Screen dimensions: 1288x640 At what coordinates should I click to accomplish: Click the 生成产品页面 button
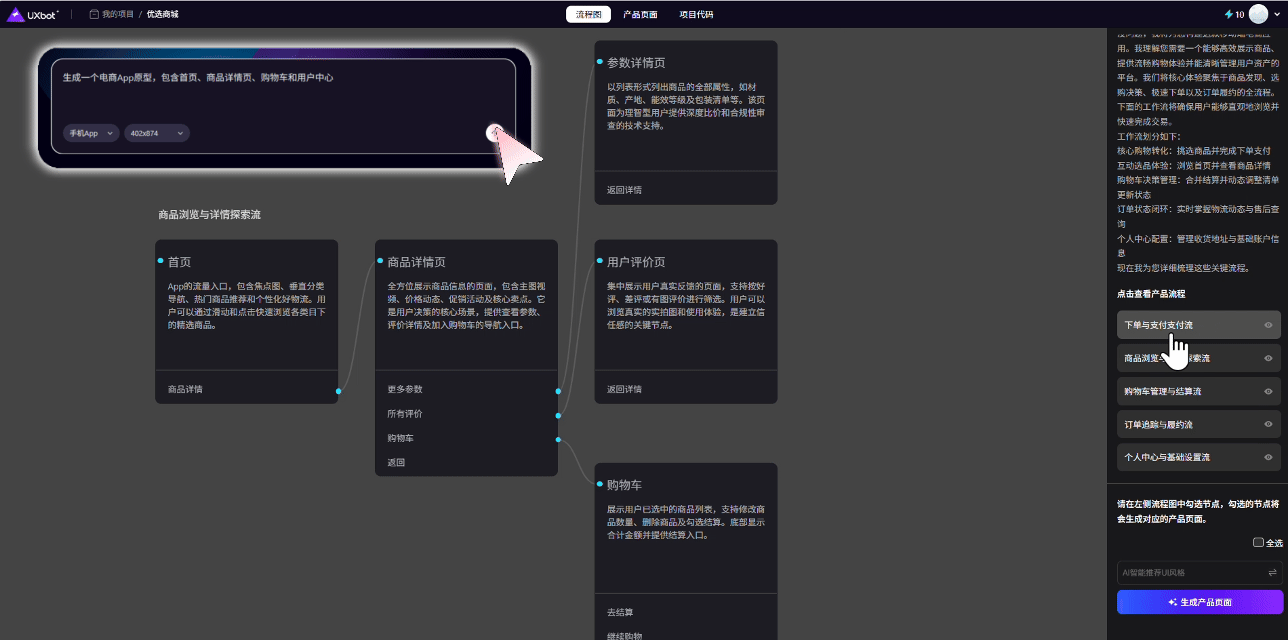pyautogui.click(x=1199, y=601)
